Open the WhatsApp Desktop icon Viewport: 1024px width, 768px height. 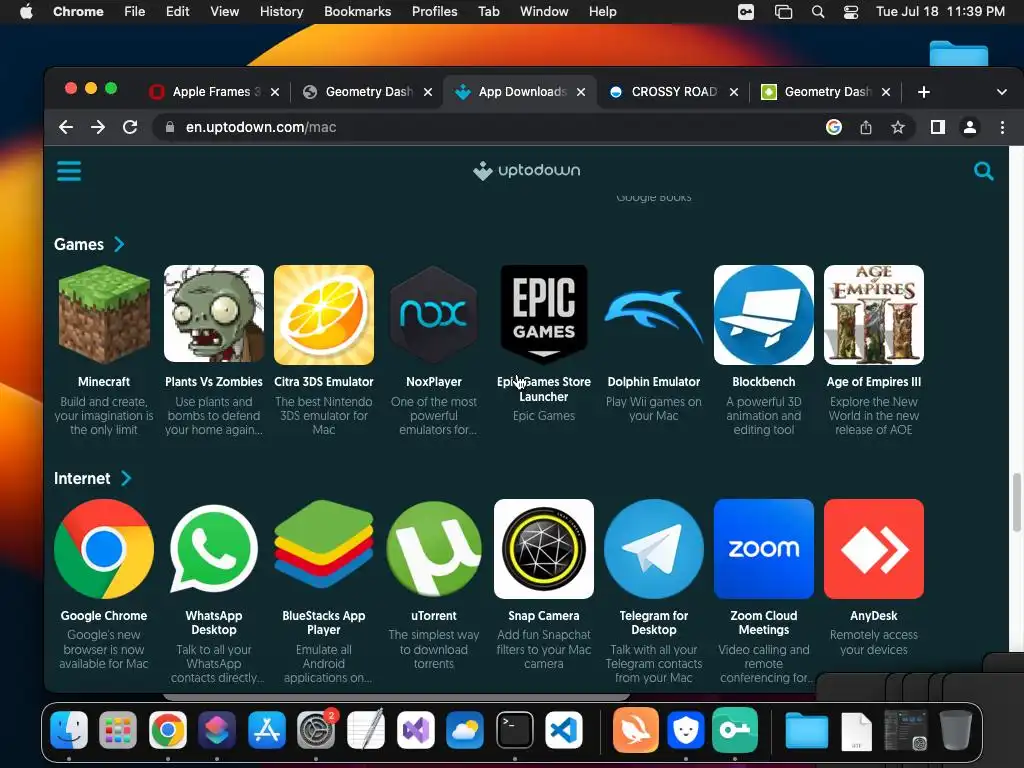pos(214,549)
